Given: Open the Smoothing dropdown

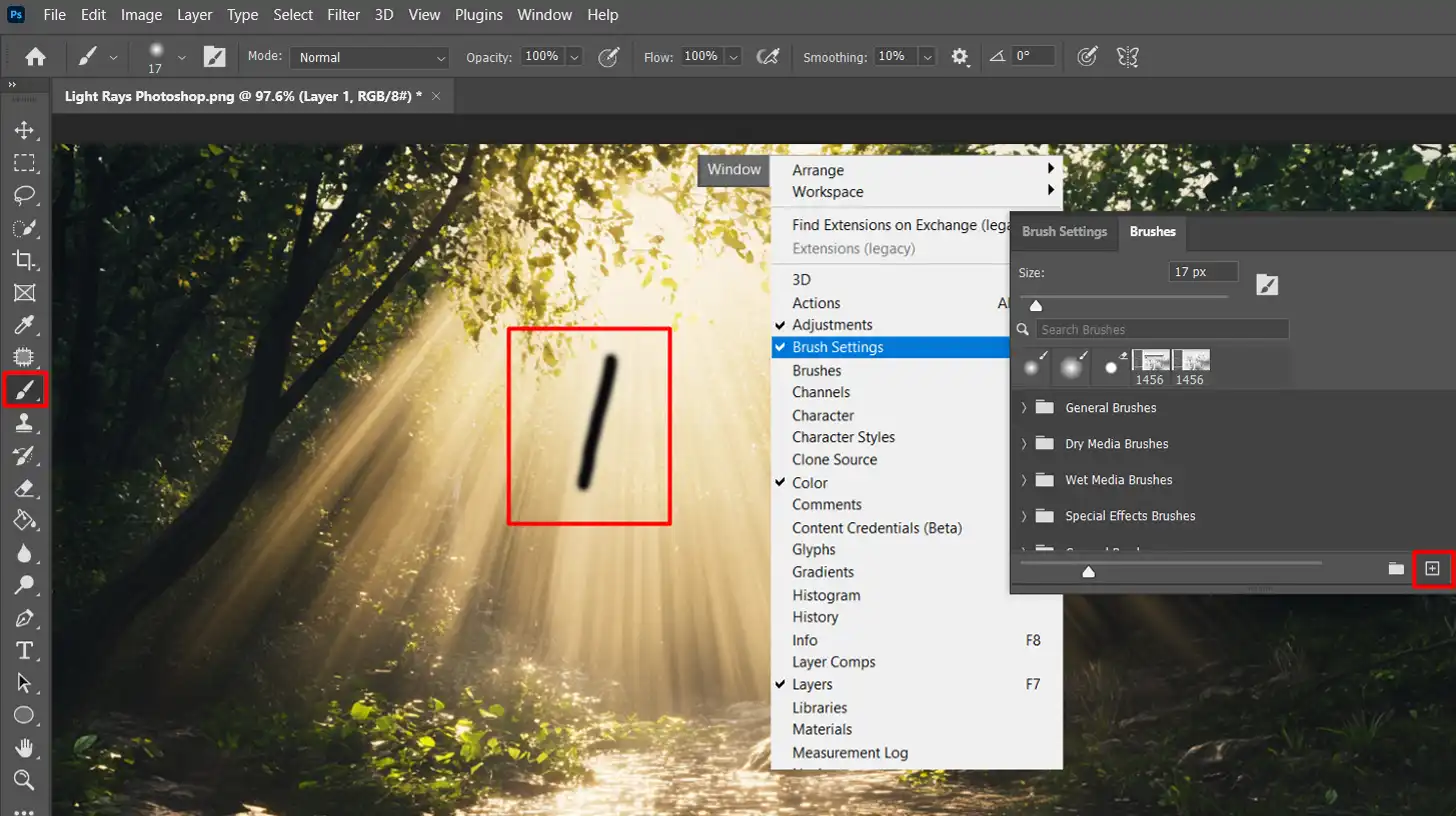Looking at the screenshot, I should pos(927,57).
